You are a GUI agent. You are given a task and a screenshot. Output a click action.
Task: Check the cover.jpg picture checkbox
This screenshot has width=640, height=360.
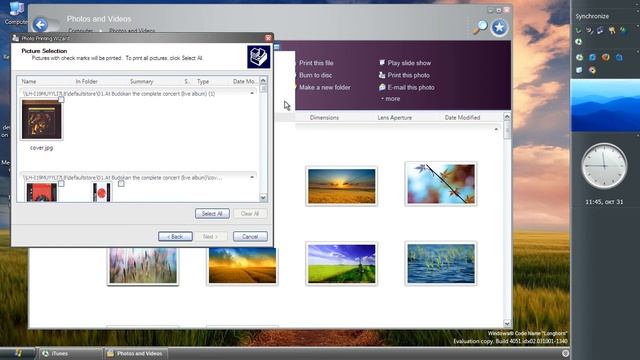point(61,99)
